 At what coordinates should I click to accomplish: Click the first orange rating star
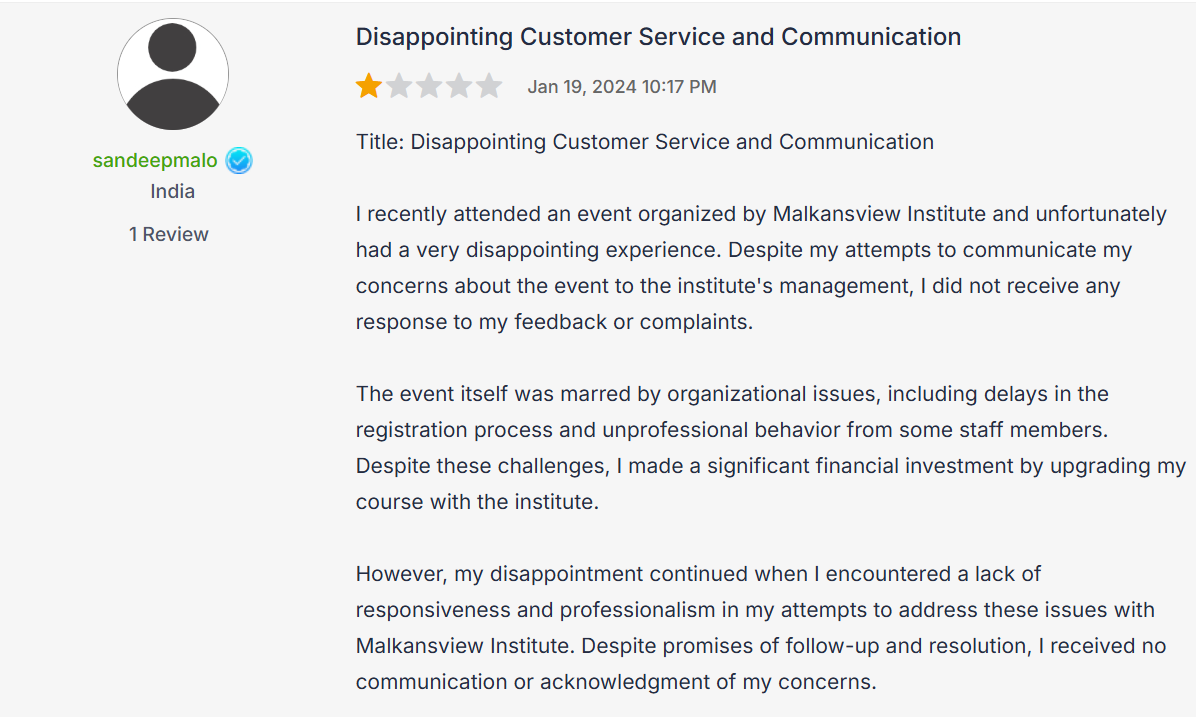[369, 86]
